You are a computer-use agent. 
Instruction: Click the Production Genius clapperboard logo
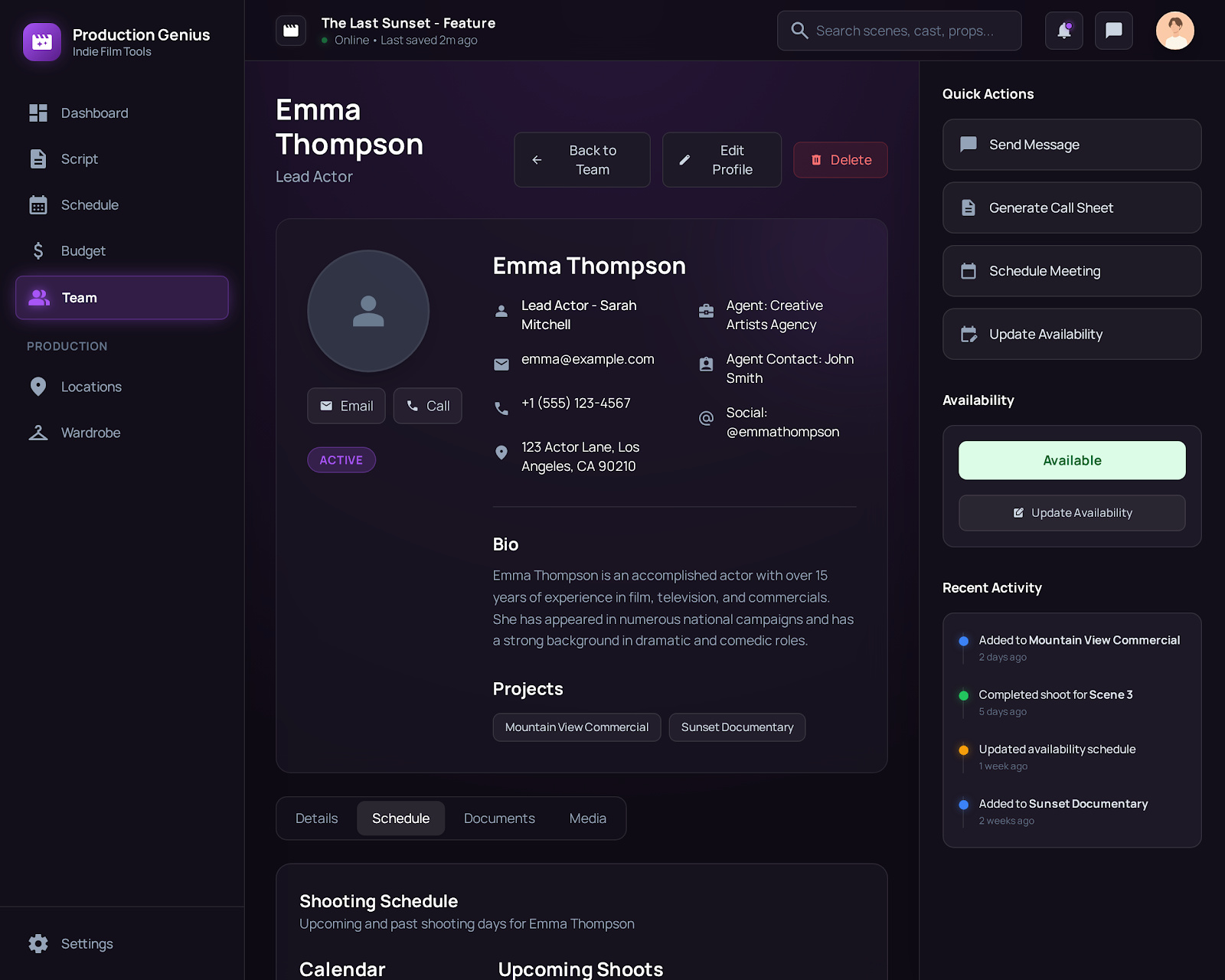click(x=42, y=41)
